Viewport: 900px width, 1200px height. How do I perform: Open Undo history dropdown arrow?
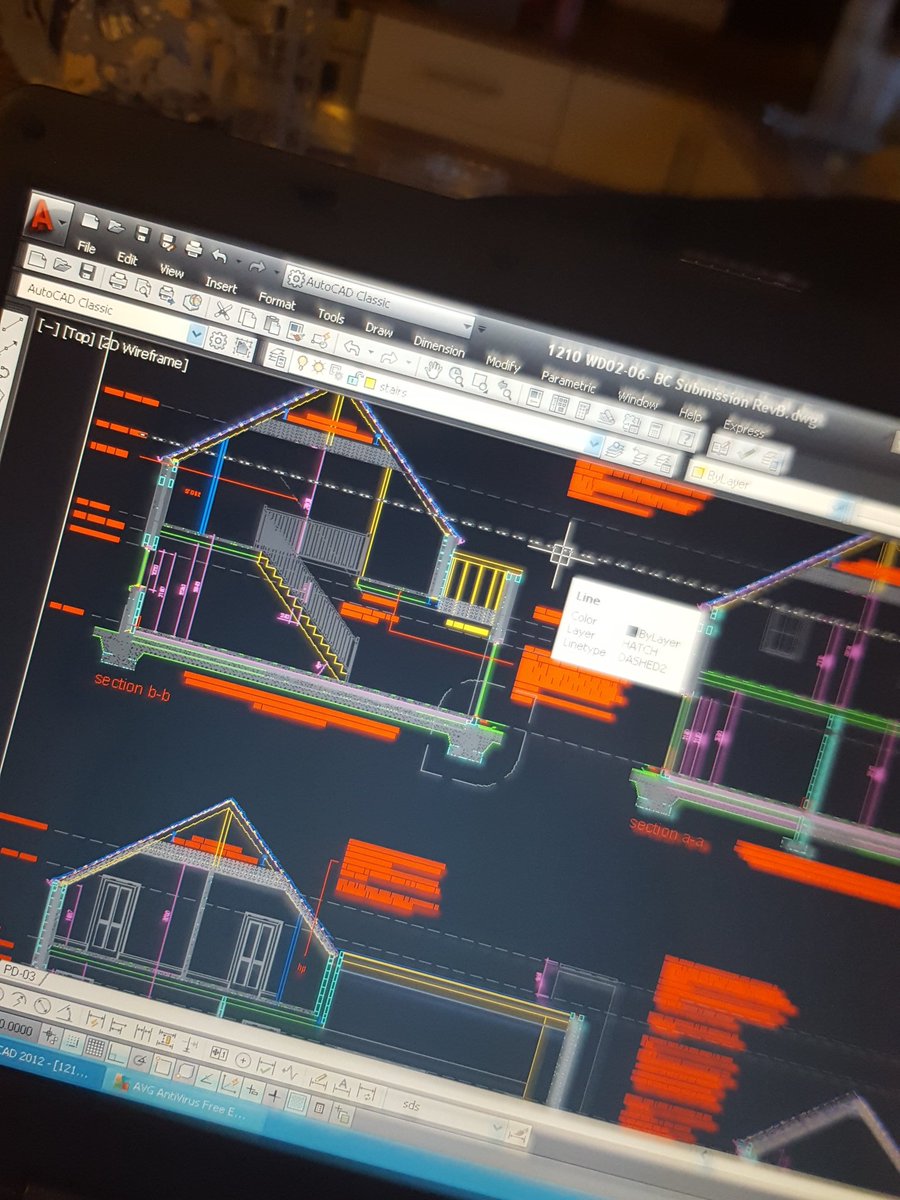pos(239,261)
